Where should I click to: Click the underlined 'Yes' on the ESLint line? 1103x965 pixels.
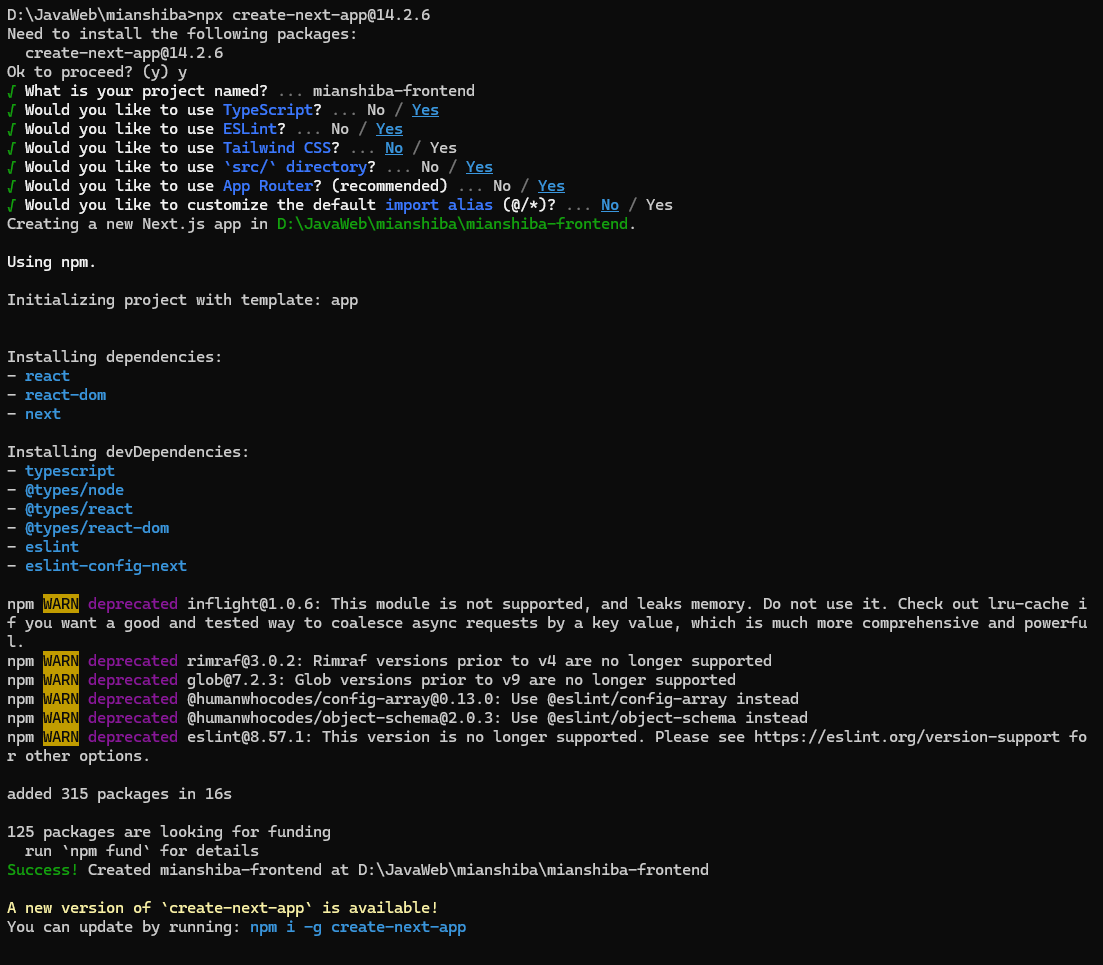[x=389, y=129]
